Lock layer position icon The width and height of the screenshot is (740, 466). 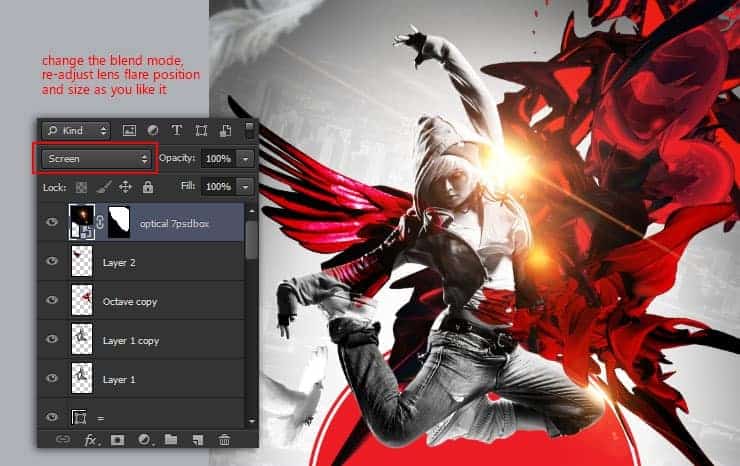click(x=126, y=187)
